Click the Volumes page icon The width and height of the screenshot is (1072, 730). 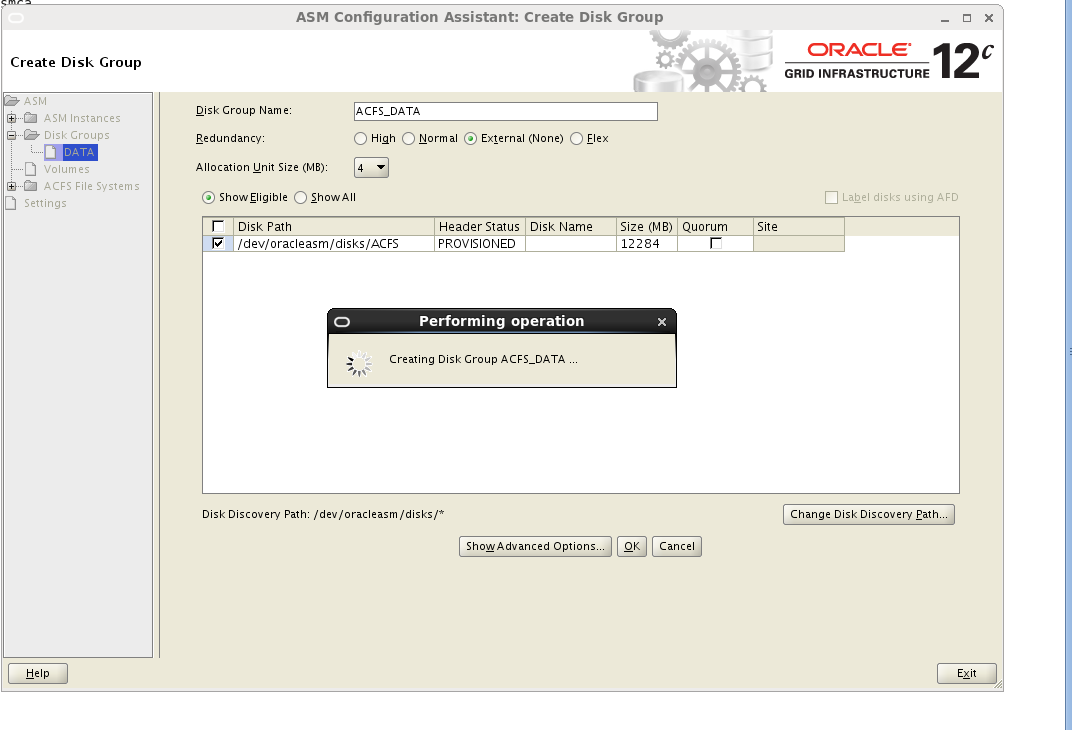[x=31, y=169]
